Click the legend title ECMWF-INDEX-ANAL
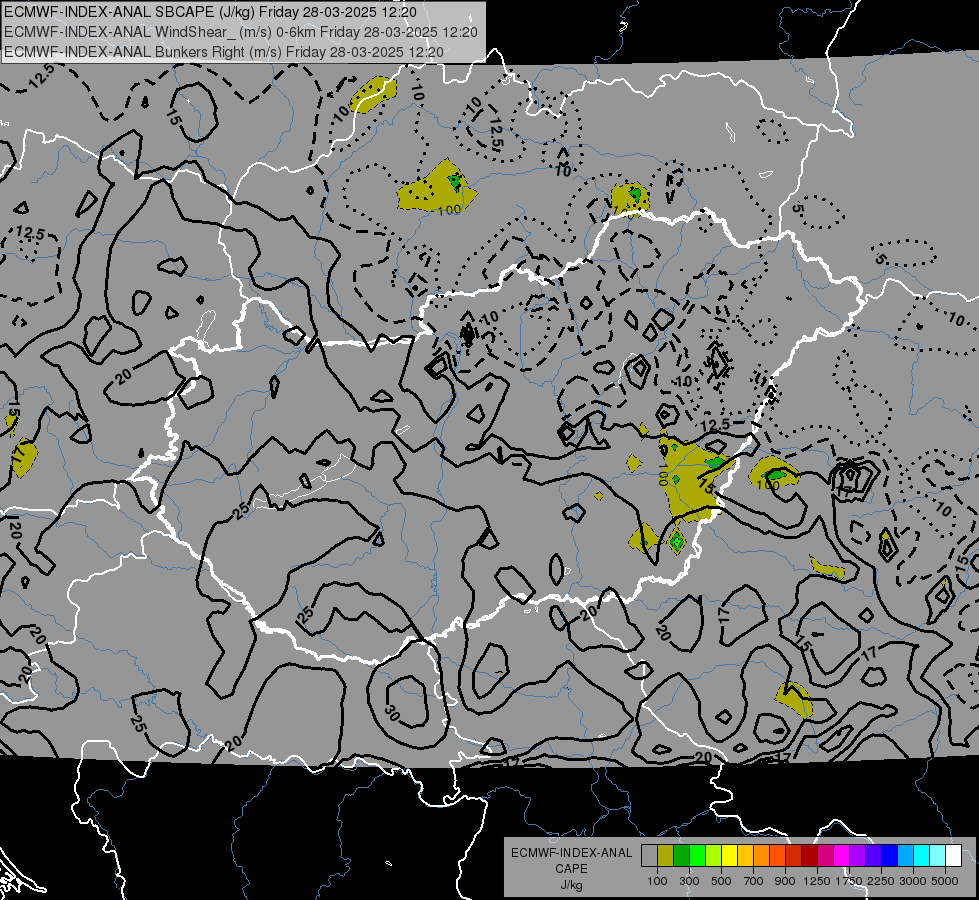979x900 pixels. tap(571, 853)
